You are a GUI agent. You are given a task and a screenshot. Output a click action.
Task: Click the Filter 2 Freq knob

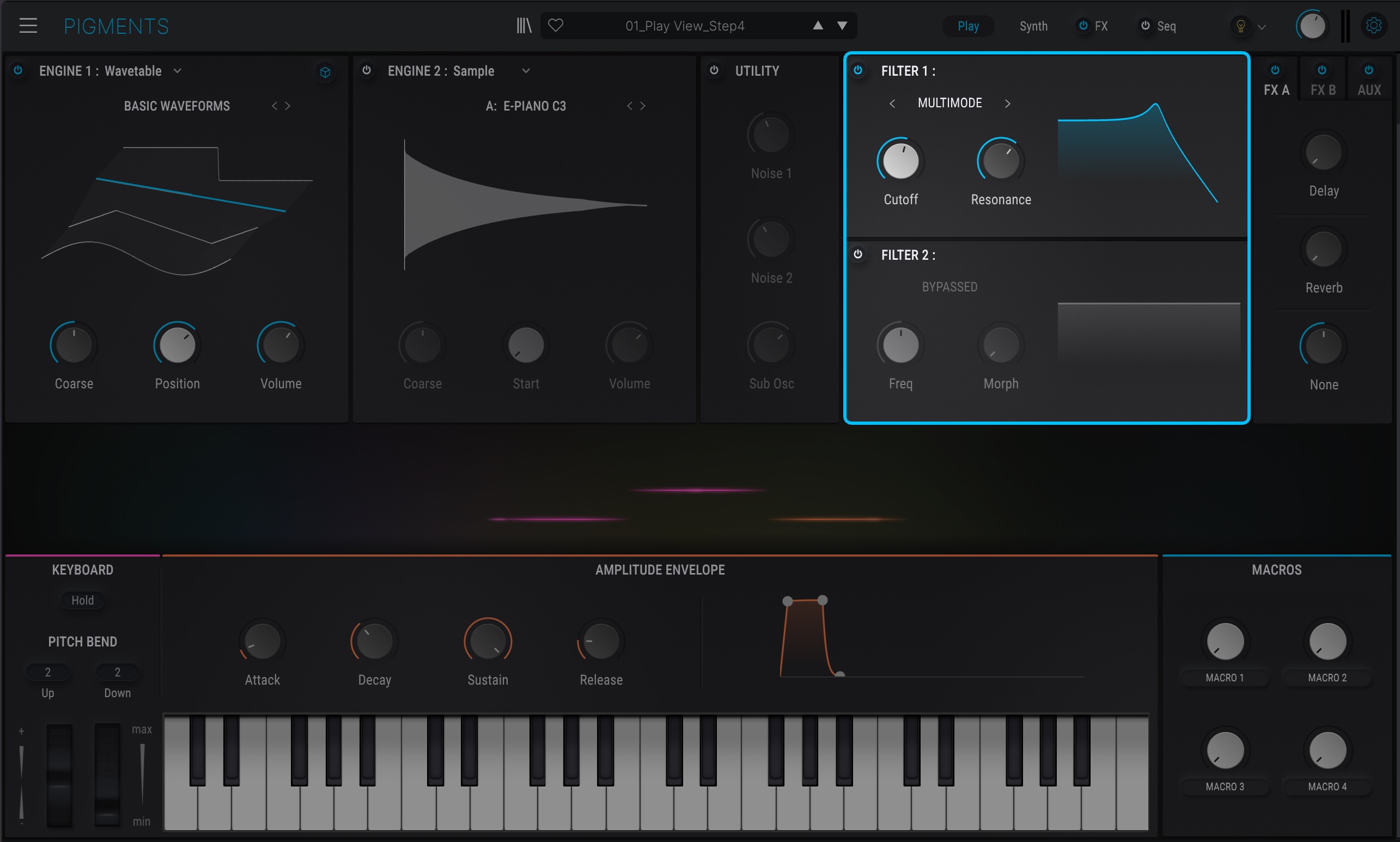click(900, 345)
